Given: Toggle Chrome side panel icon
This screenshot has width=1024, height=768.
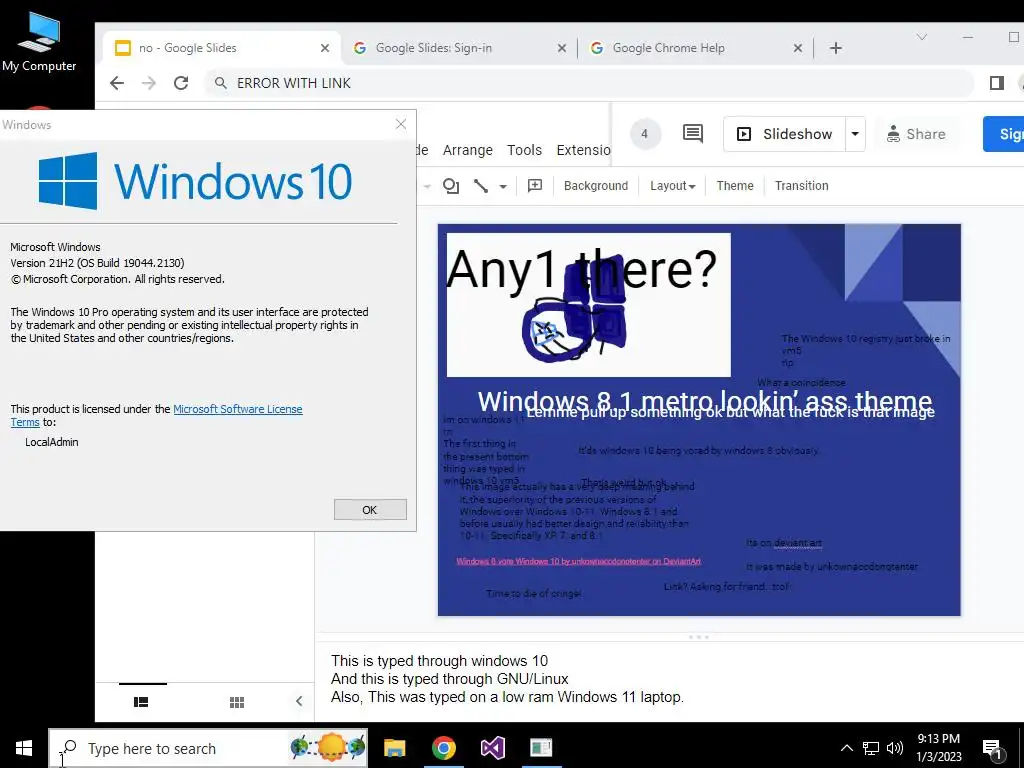Looking at the screenshot, I should coord(997,83).
